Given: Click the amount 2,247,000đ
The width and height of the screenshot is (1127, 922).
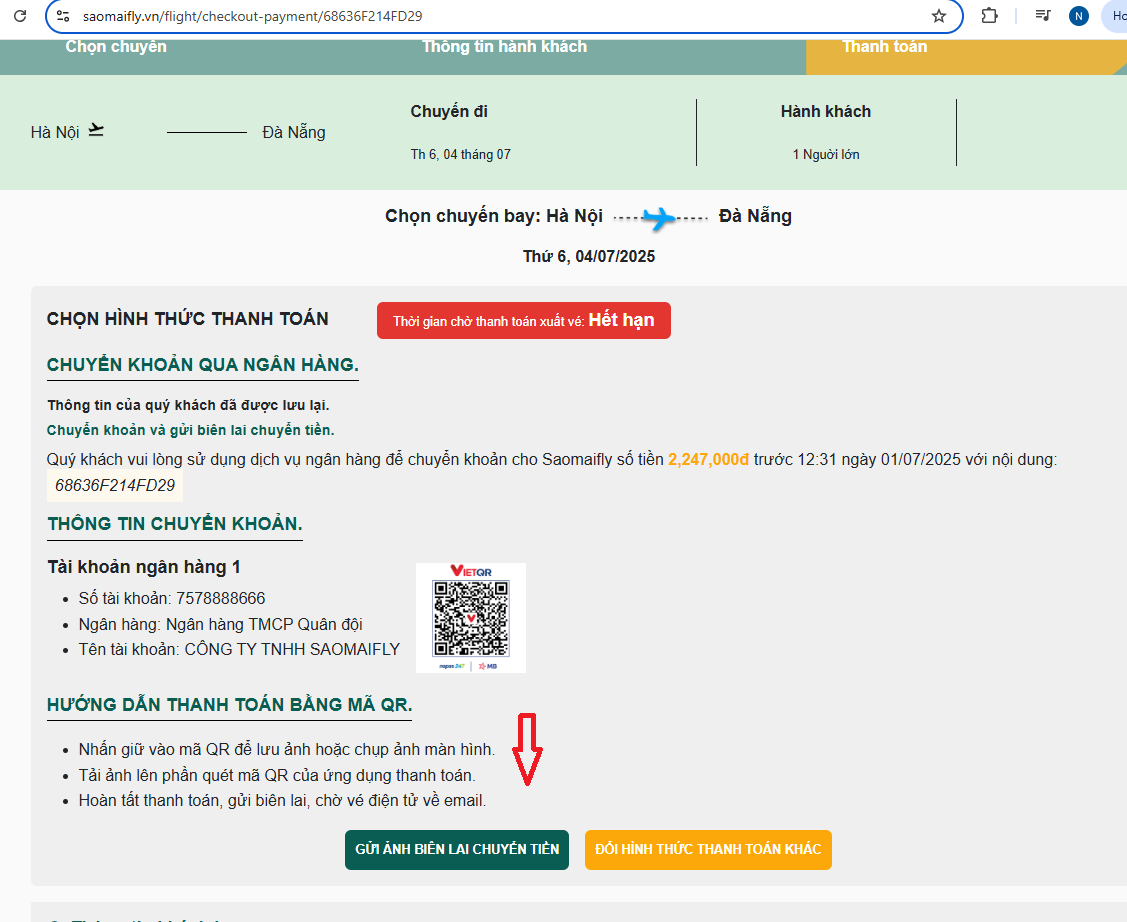Looking at the screenshot, I should (709, 460).
